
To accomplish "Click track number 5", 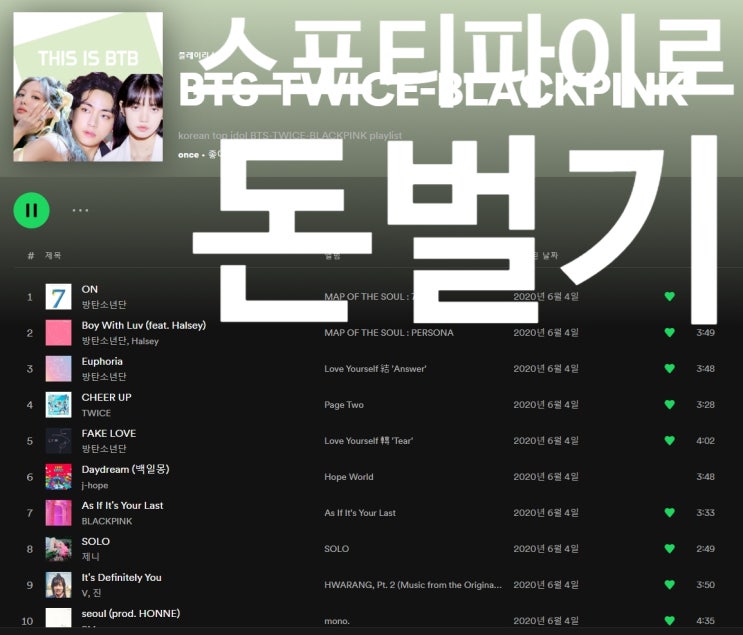I will (30, 441).
